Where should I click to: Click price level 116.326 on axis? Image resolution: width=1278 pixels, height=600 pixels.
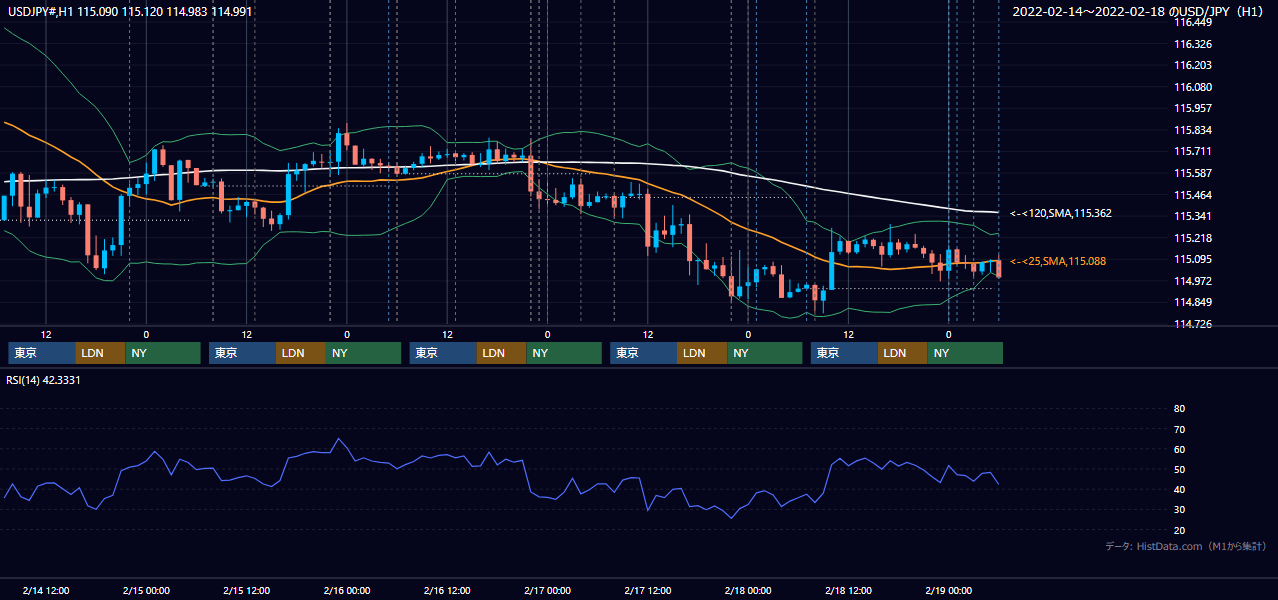(x=1193, y=44)
